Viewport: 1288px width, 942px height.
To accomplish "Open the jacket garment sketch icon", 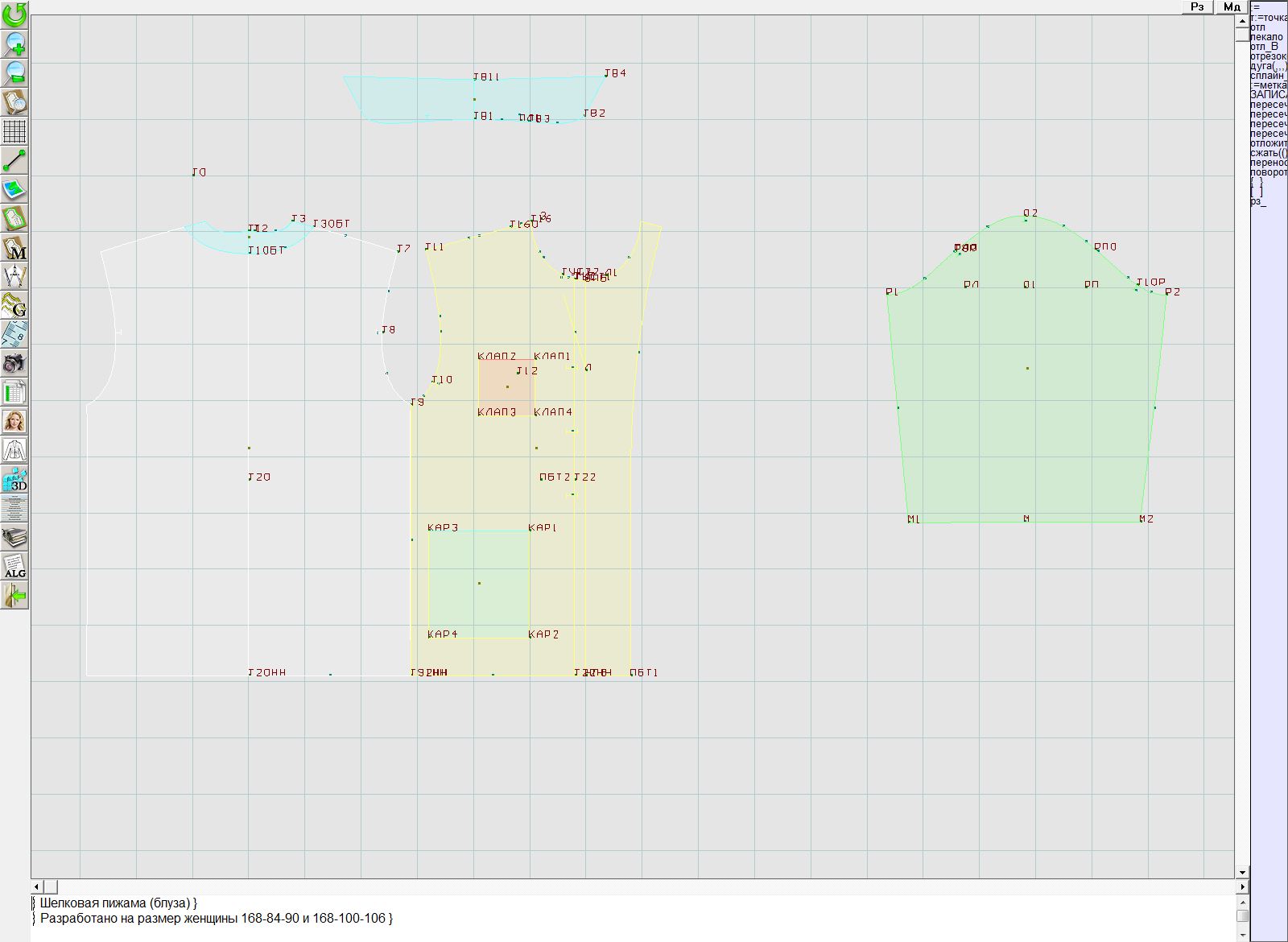I will [14, 450].
